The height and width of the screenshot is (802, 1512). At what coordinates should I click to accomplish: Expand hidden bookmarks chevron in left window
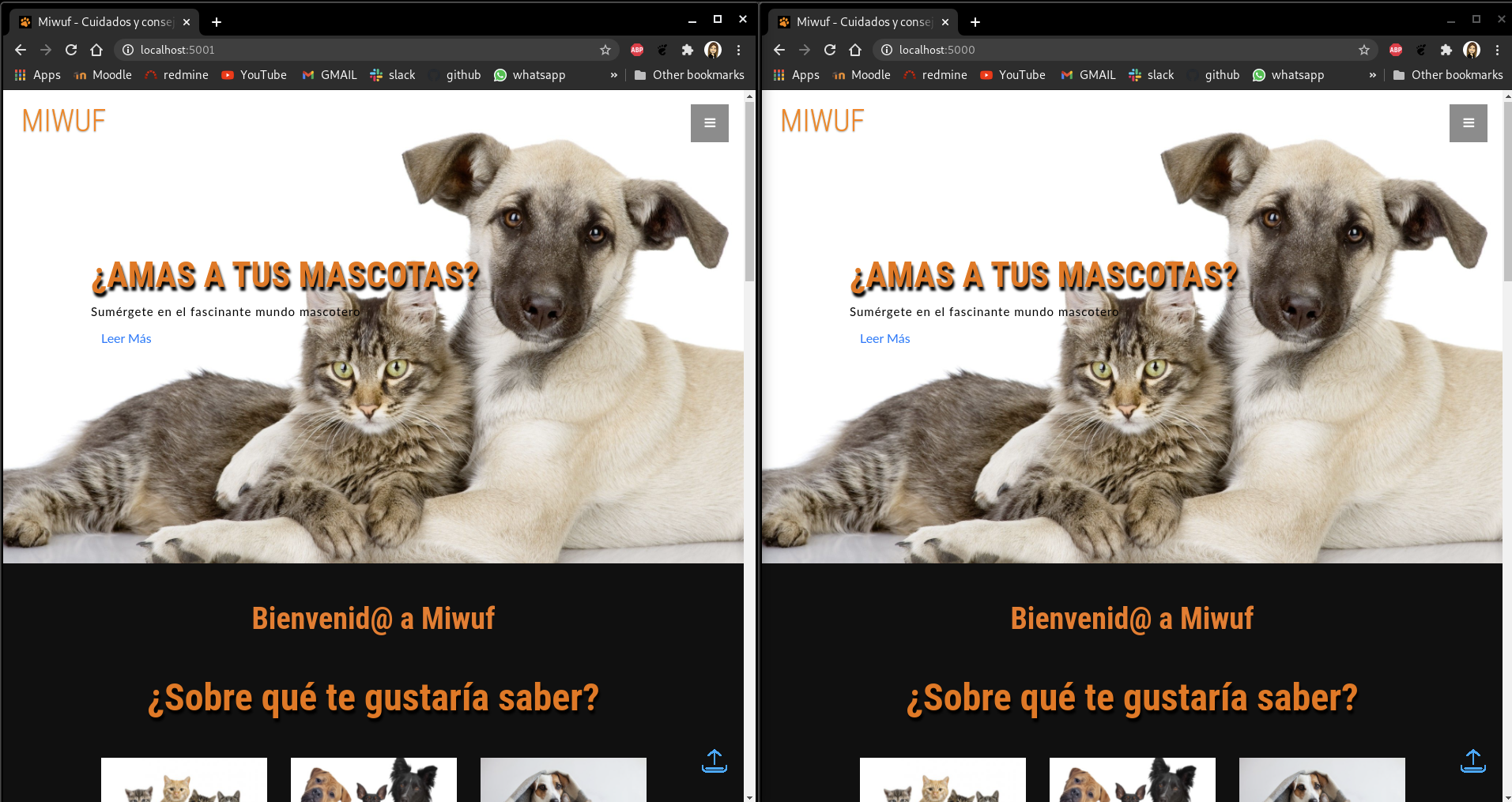[x=613, y=75]
